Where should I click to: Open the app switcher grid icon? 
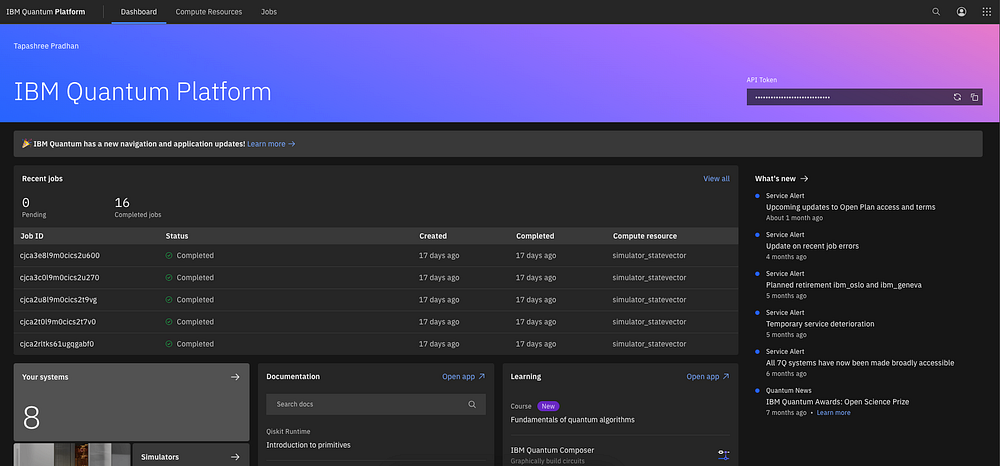tap(987, 11)
